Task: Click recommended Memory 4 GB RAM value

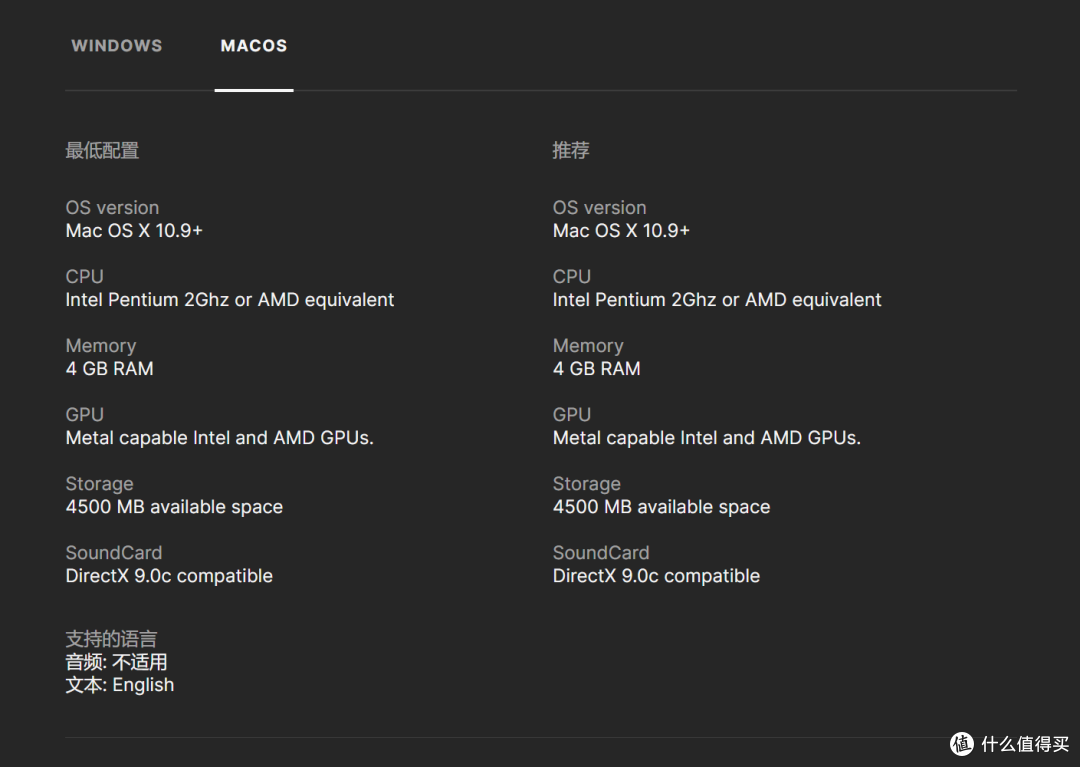Action: [596, 369]
